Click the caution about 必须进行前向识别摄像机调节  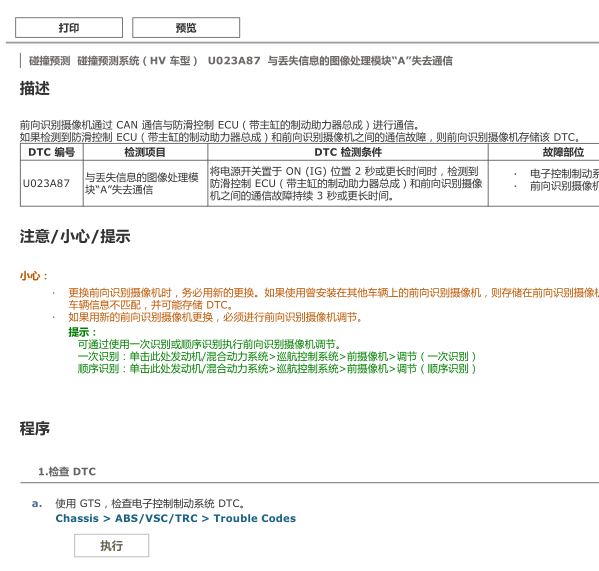(215, 317)
